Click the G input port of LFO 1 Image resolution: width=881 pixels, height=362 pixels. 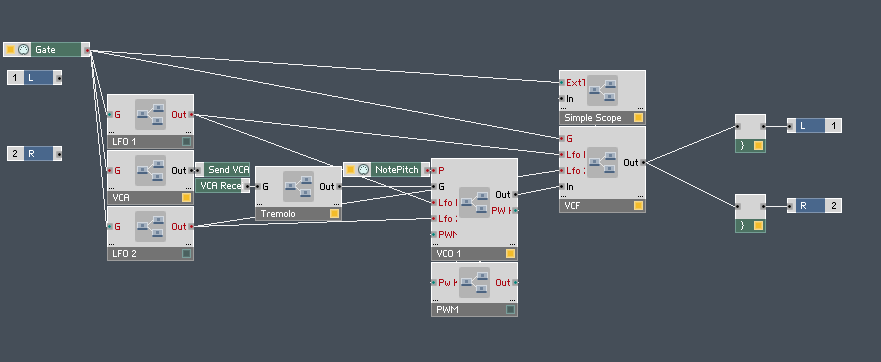click(110, 115)
